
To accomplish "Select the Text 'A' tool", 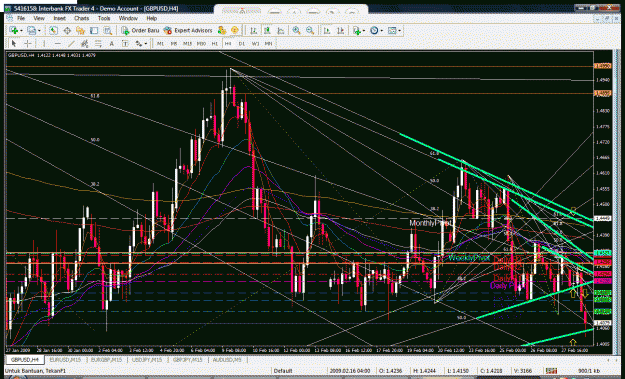I will pyautogui.click(x=112, y=43).
